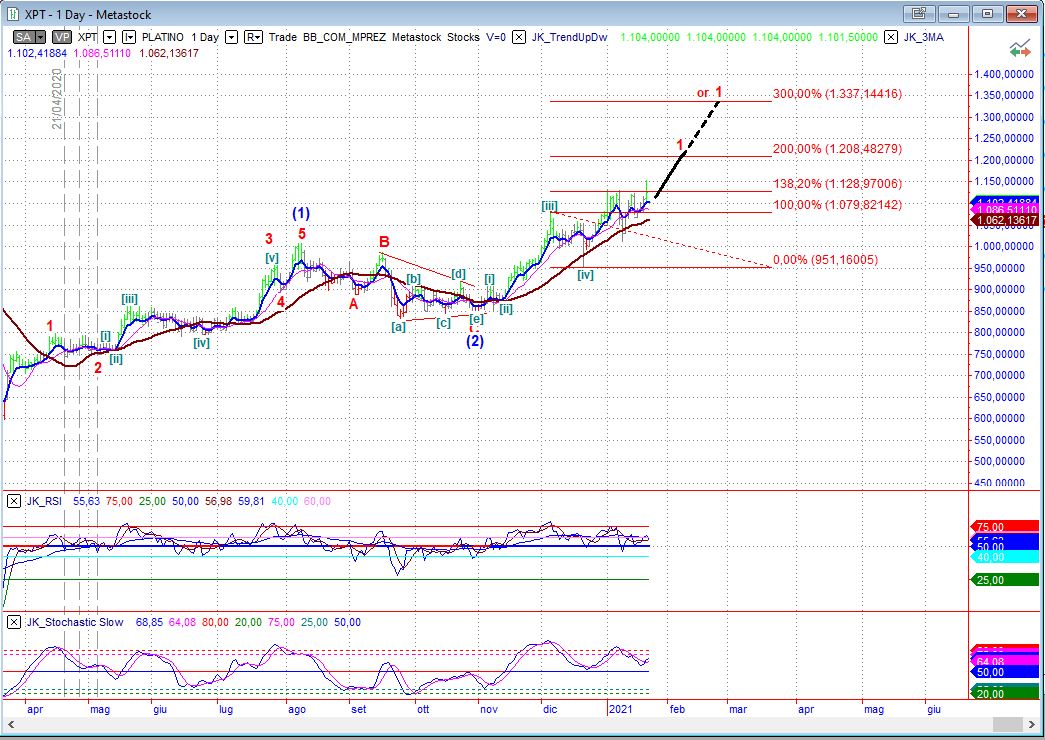Image resolution: width=1045 pixels, height=740 pixels.
Task: Click the blue (2) wave label
Action: point(475,341)
